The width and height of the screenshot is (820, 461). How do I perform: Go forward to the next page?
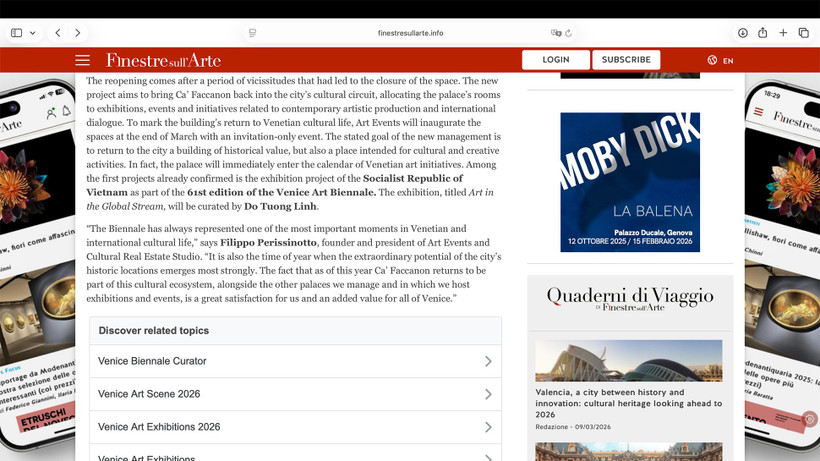[77, 33]
